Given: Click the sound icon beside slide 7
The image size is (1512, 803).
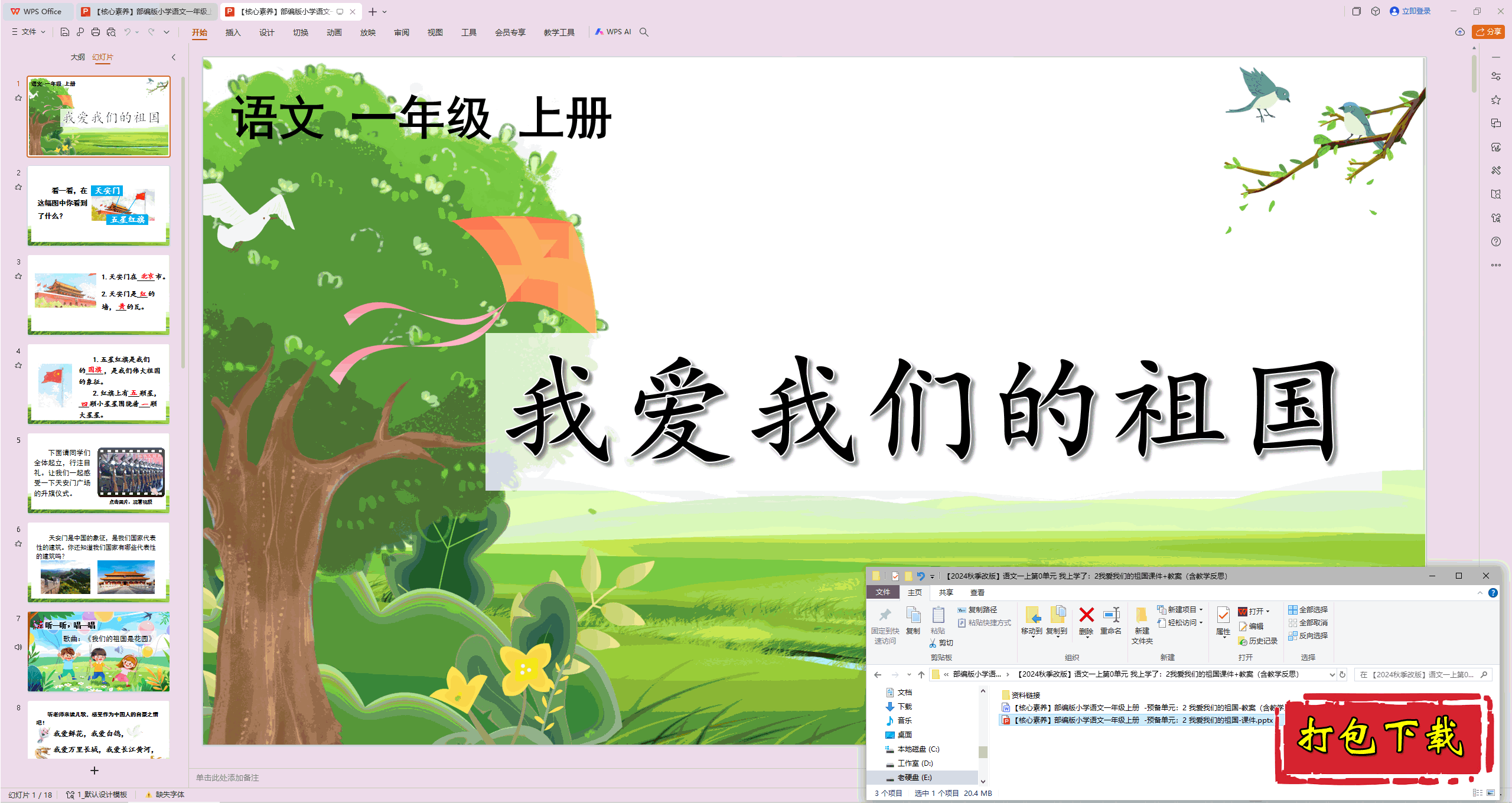Looking at the screenshot, I should pos(18,647).
